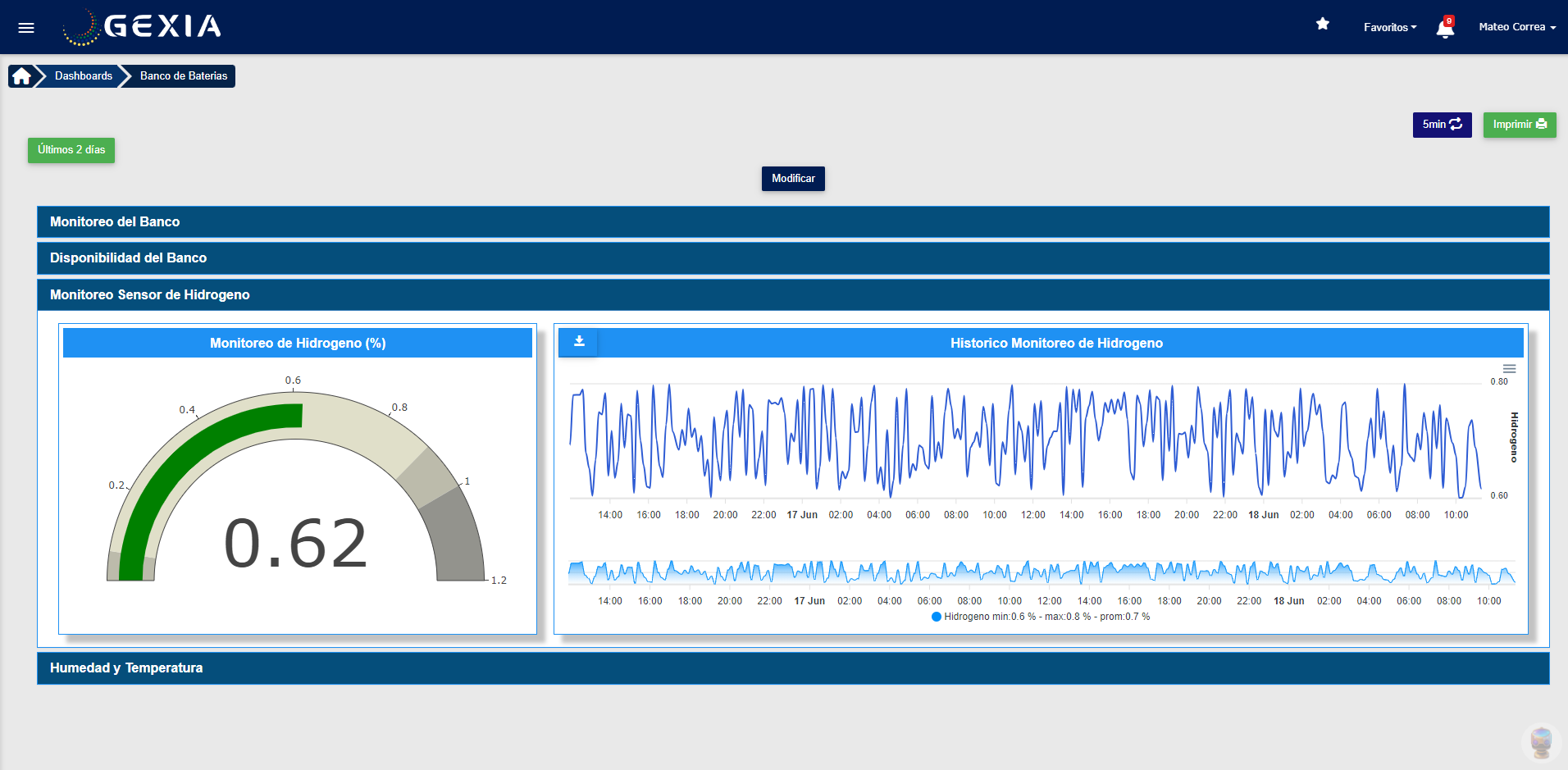Open notifications via the bell icon
Screen dimensions: 1568x770
coord(1444,27)
